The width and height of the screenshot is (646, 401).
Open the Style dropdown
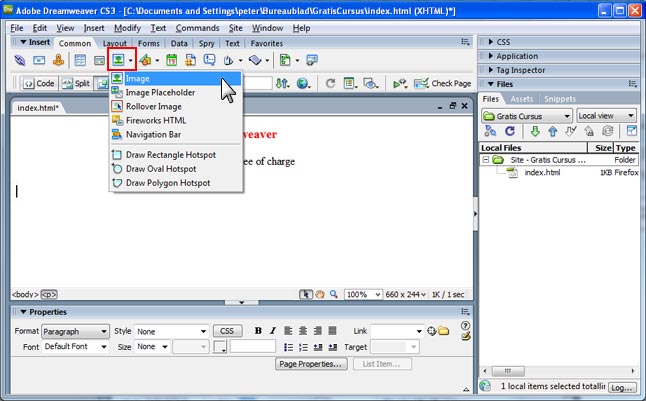coord(171,331)
